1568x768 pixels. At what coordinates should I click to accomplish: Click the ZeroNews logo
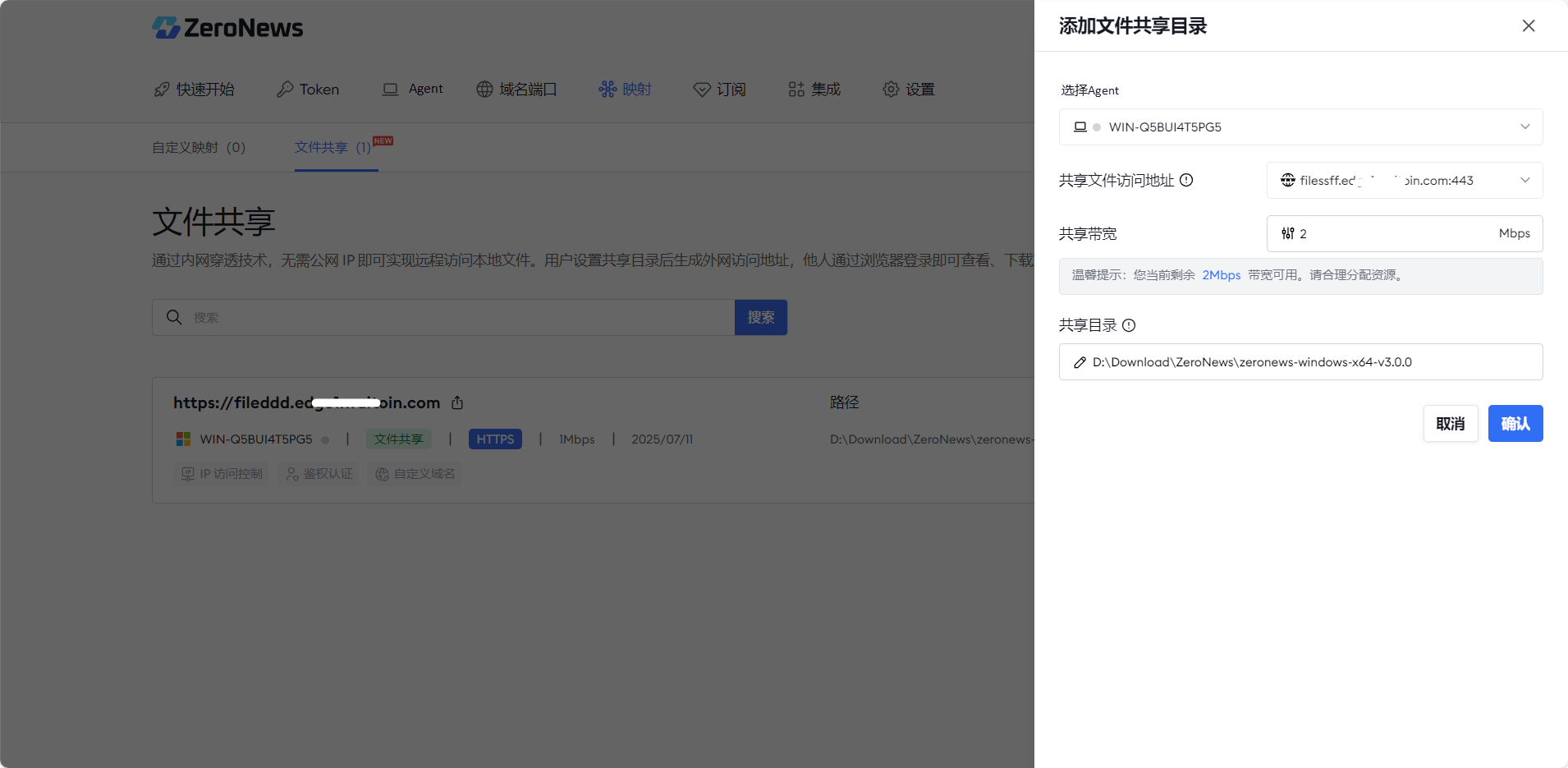[x=227, y=28]
